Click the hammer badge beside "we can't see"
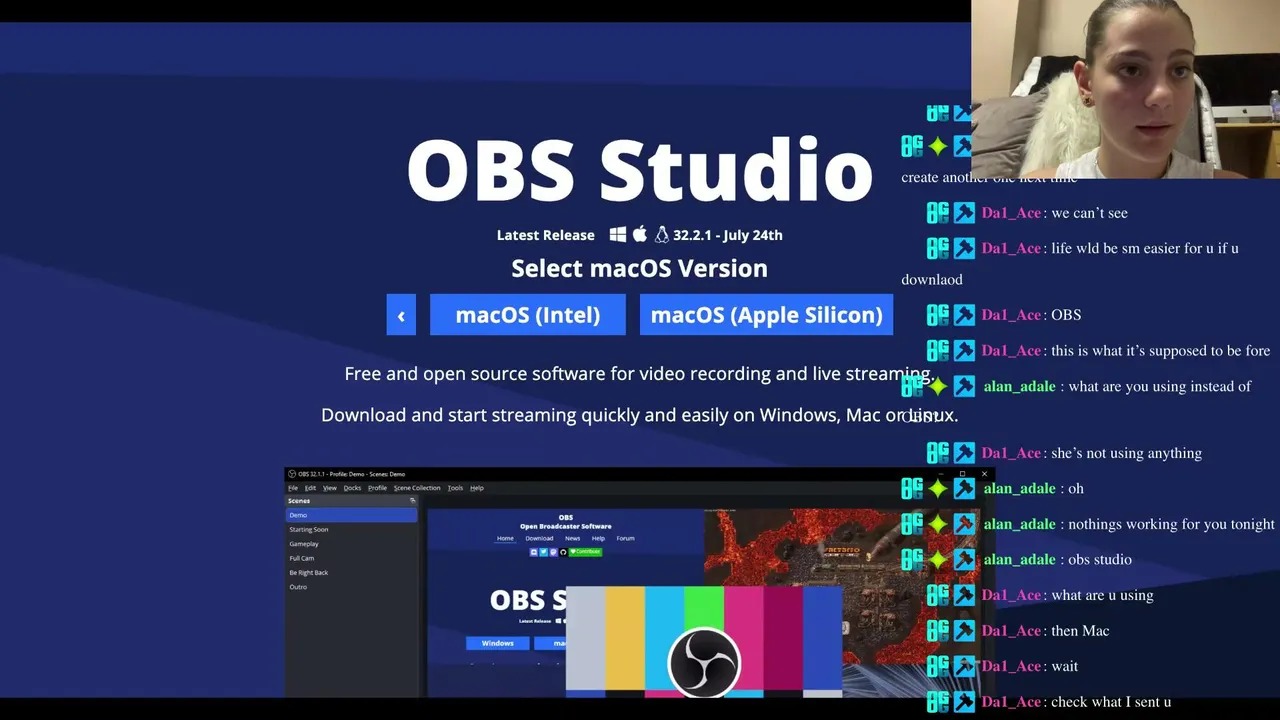This screenshot has height=720, width=1280. coord(964,213)
